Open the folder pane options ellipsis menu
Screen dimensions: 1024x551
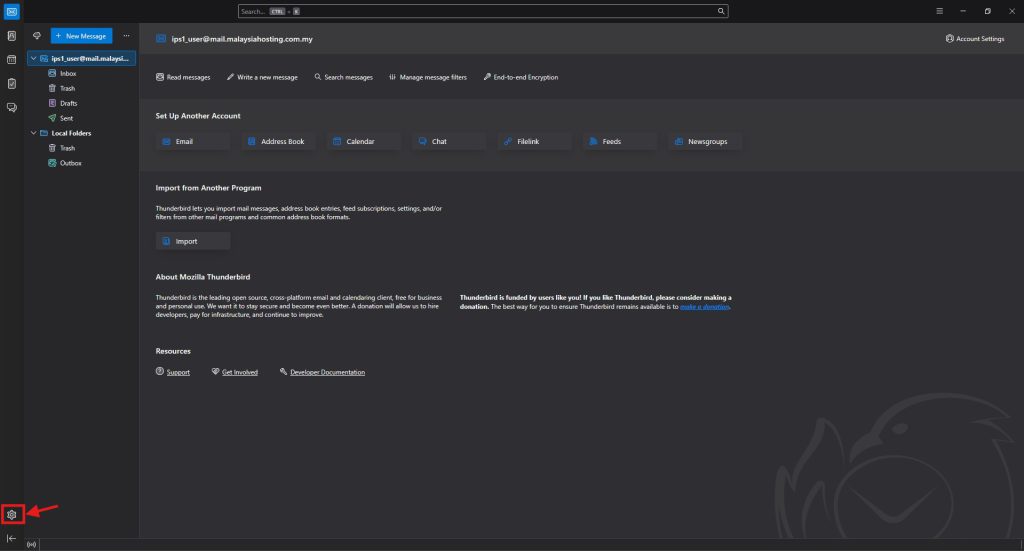(126, 35)
